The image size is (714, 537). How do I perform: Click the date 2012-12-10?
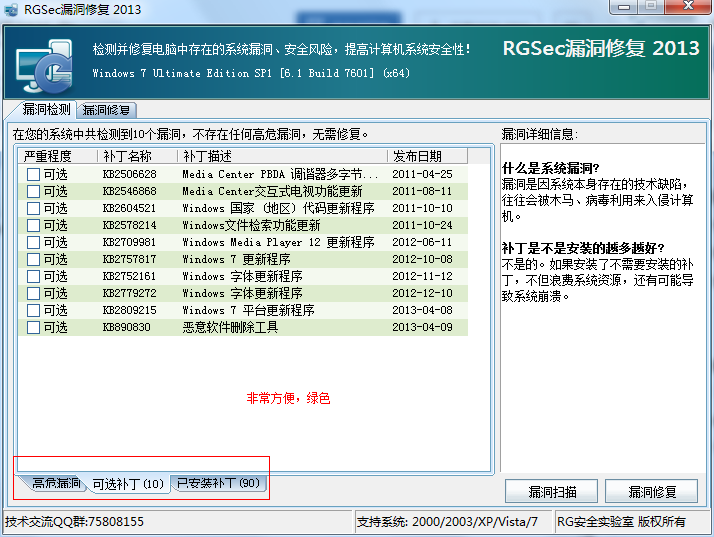[x=422, y=293]
